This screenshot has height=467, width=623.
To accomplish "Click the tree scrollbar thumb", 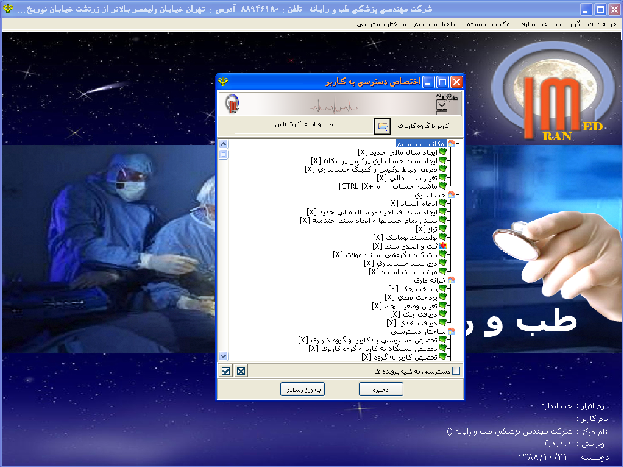I will pyautogui.click(x=224, y=154).
